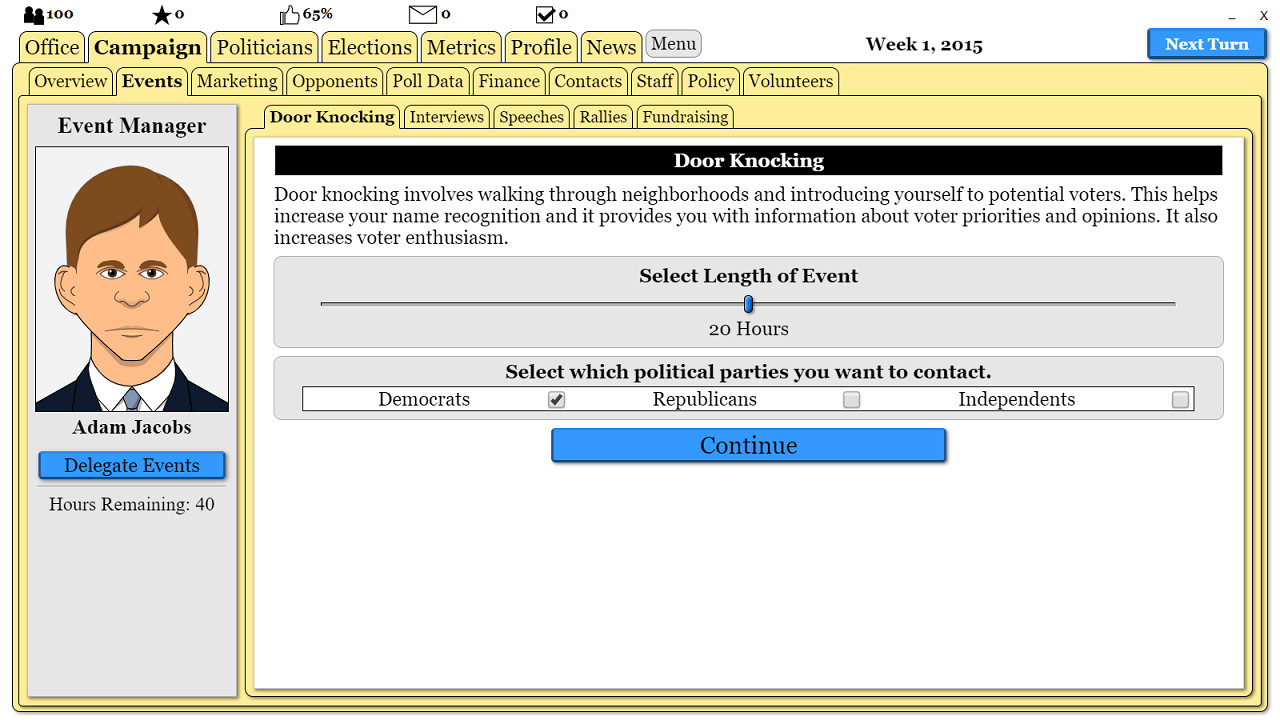The width and height of the screenshot is (1280, 720).
Task: Switch to the Poll Data tab
Action: [428, 81]
